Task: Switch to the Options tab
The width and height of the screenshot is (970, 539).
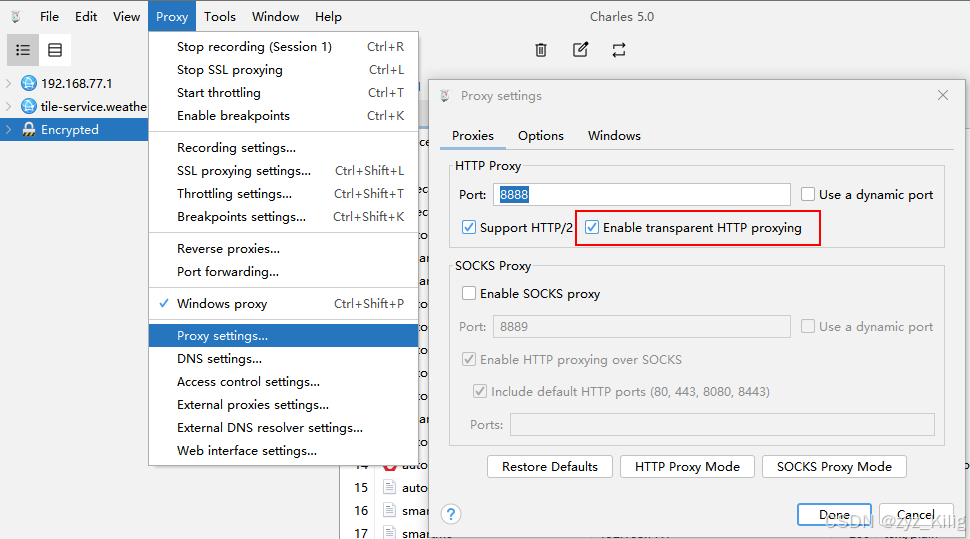Action: (x=541, y=136)
